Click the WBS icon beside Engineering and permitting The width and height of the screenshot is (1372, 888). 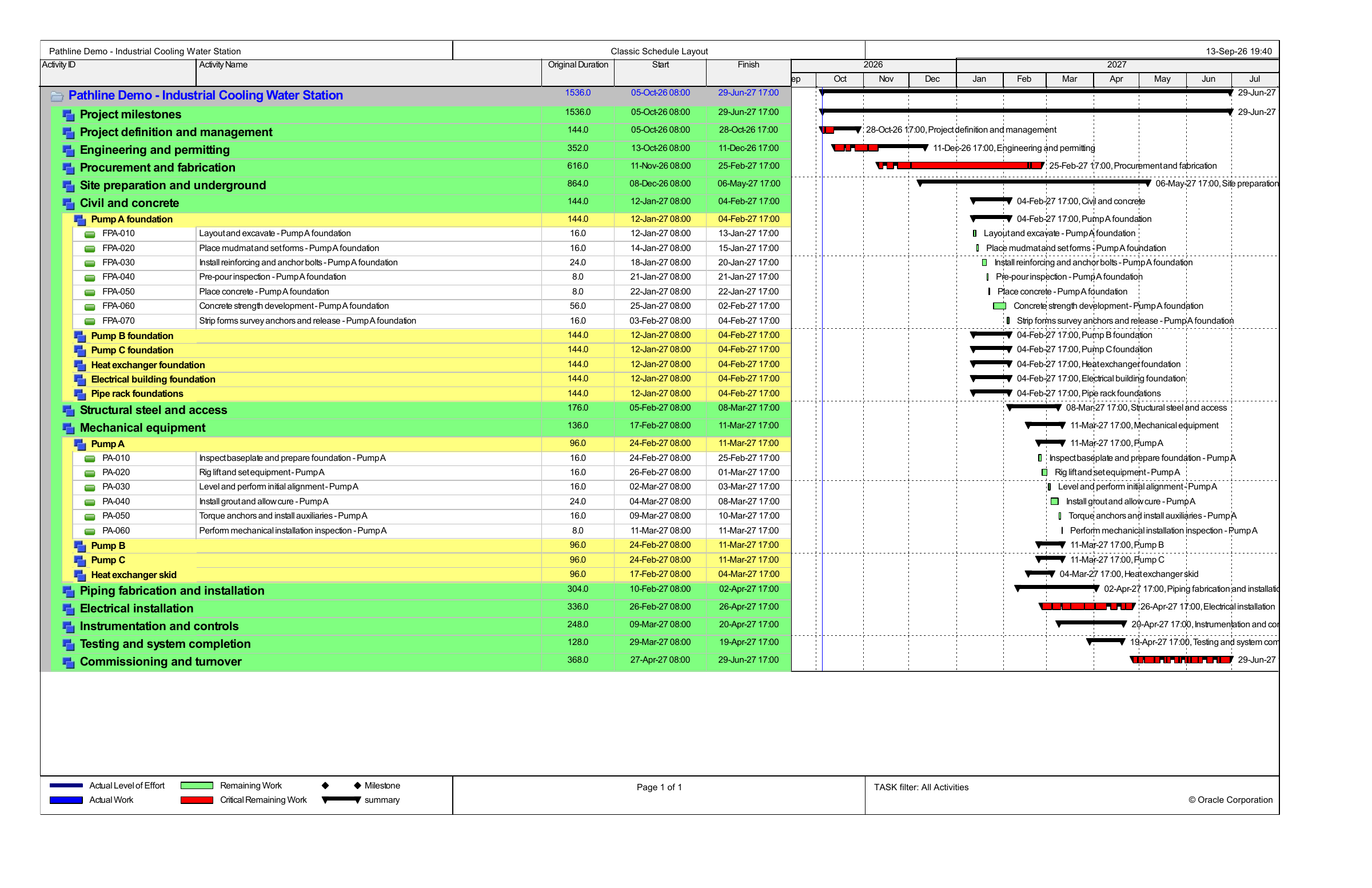(69, 151)
